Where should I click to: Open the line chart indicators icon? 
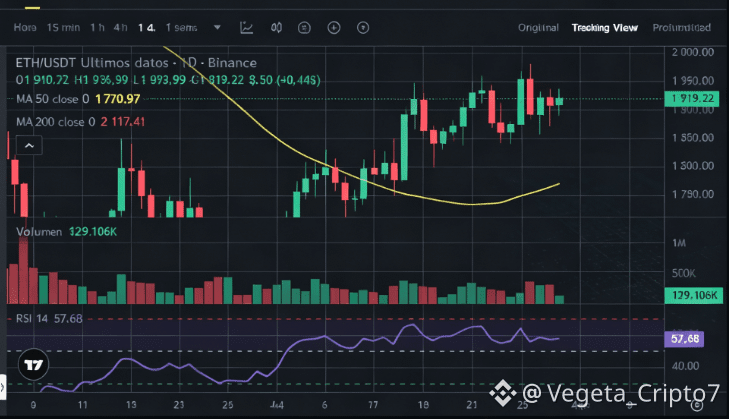(246, 27)
